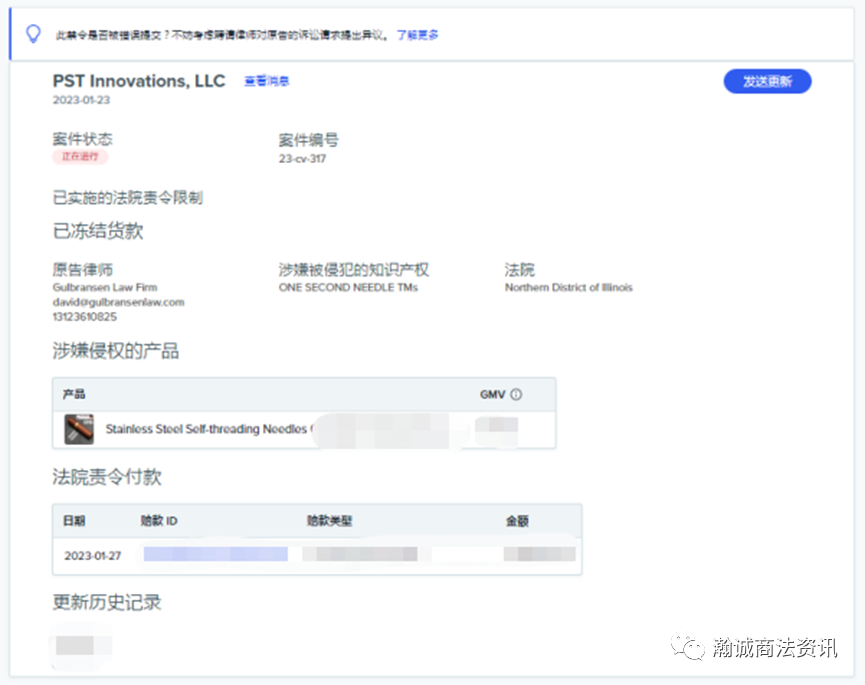Select the date 2023-01-23

tap(81, 100)
